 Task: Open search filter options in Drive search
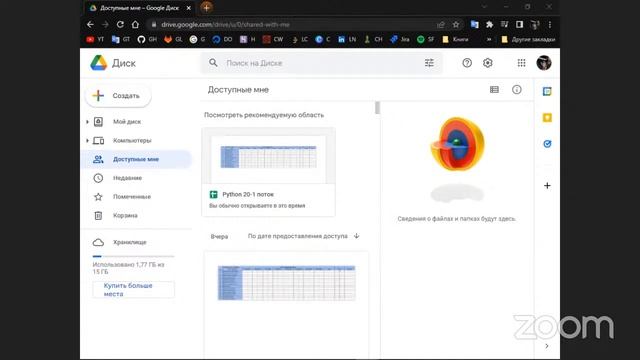(429, 63)
